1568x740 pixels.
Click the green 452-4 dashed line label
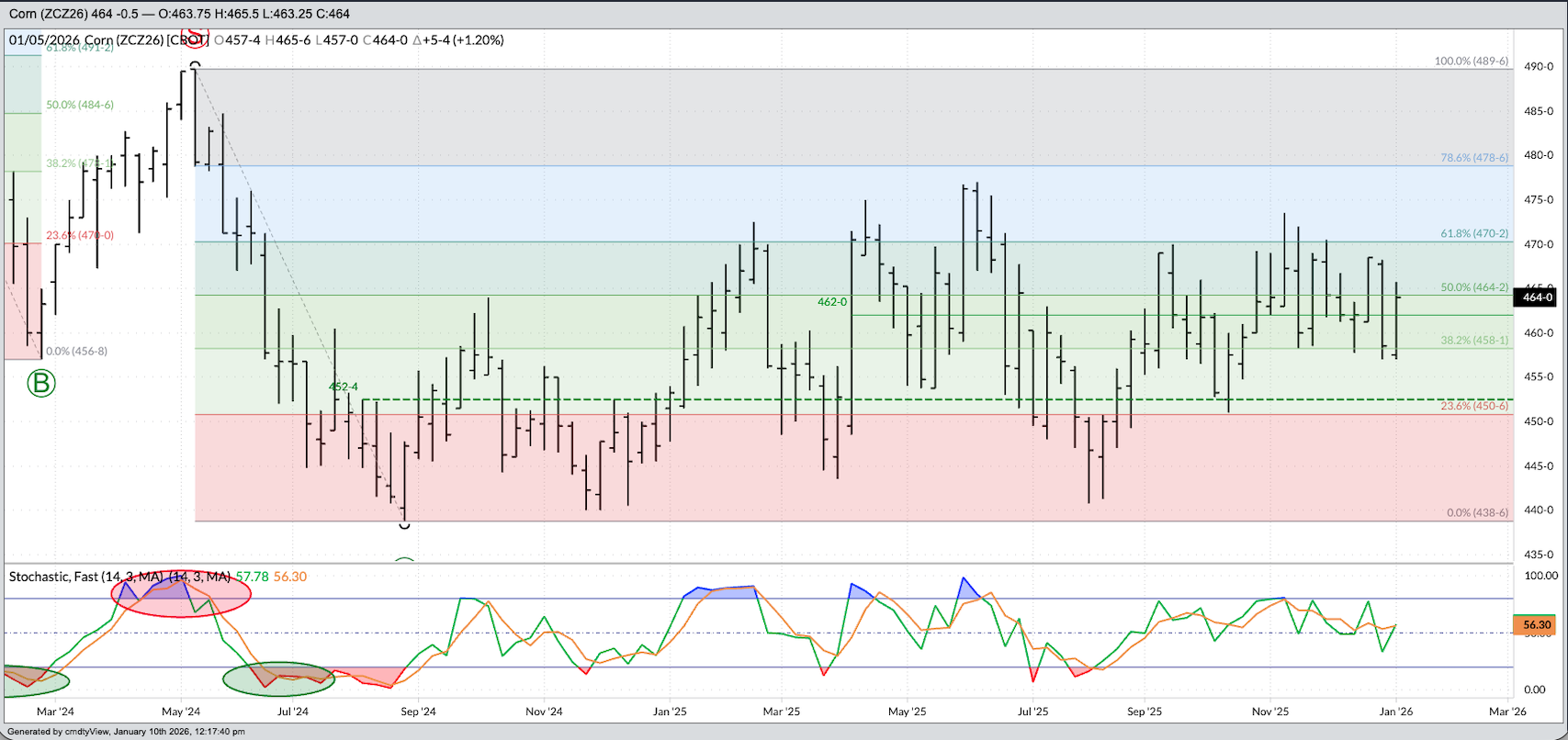[x=344, y=387]
